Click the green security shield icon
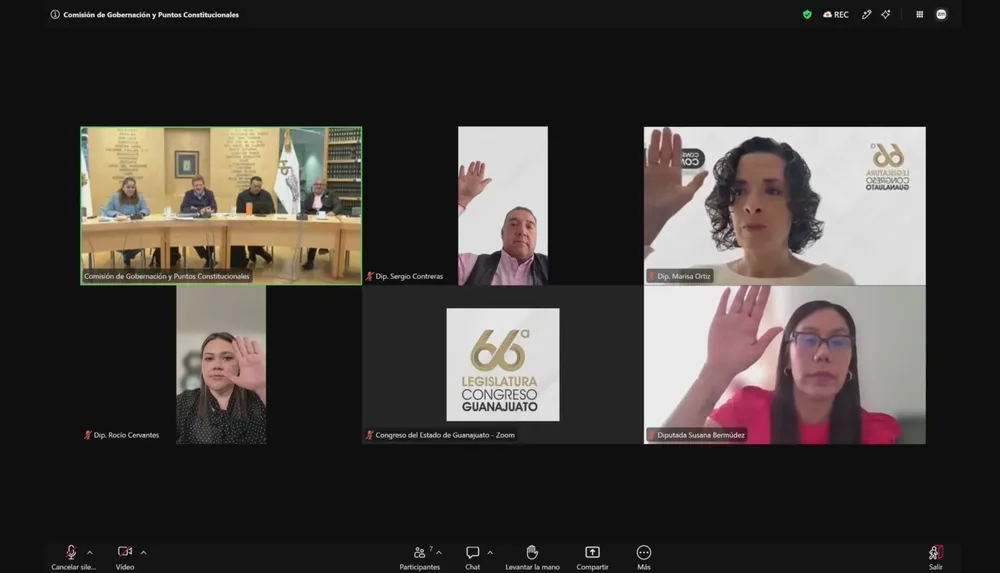Viewport: 1000px width, 573px height. tap(807, 15)
